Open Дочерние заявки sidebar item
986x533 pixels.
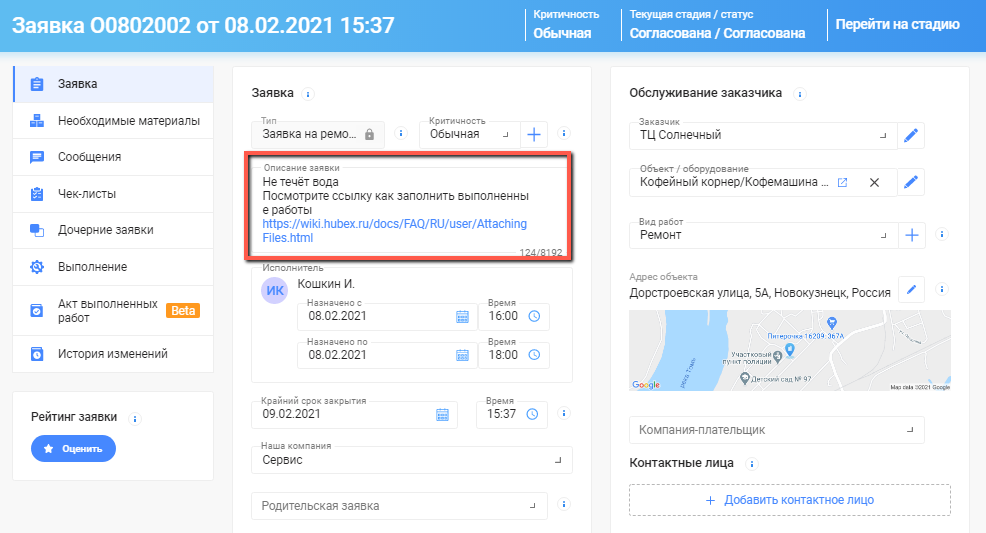pos(113,230)
